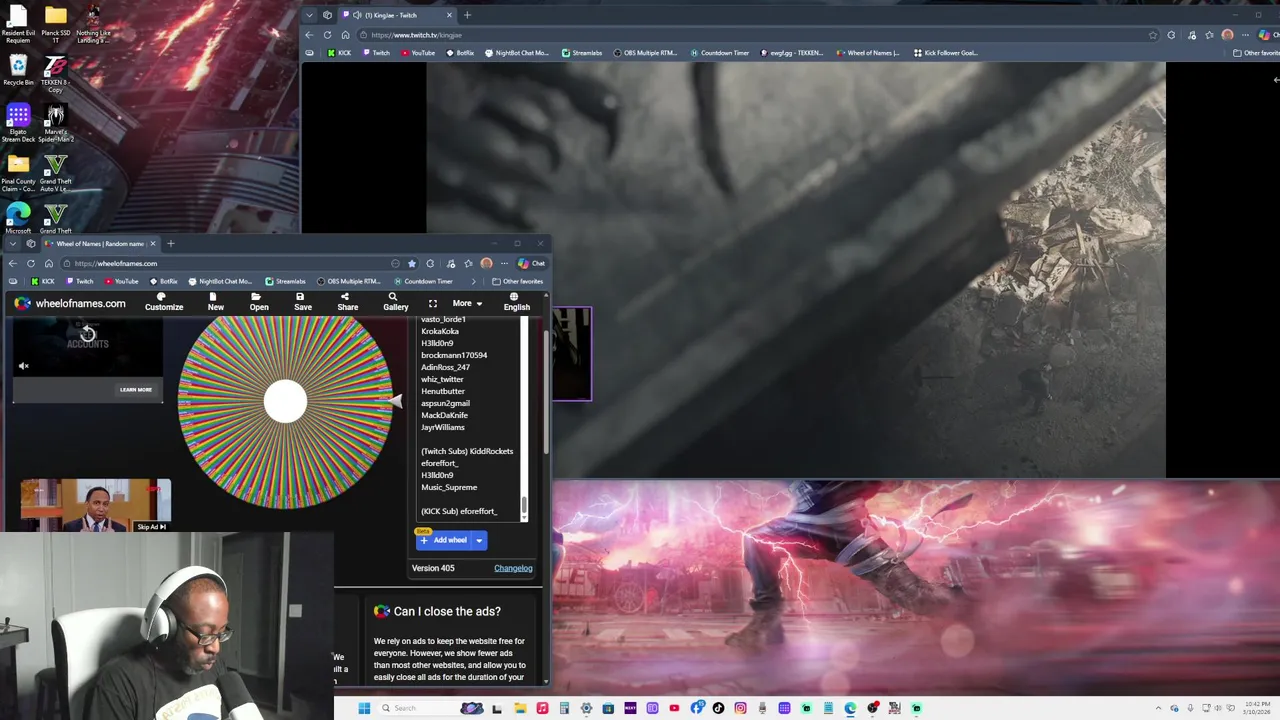Open NightBot Chat Mo bookmark in Twitch window
Image resolution: width=1280 pixels, height=720 pixels.
point(516,53)
